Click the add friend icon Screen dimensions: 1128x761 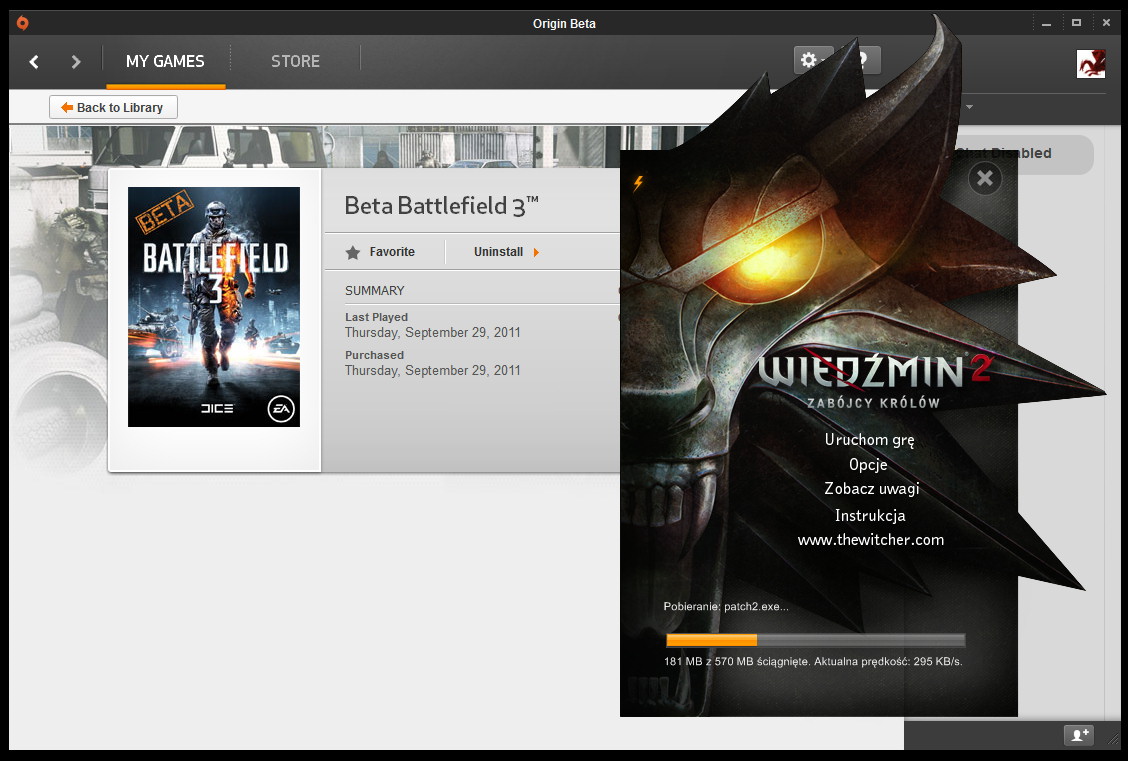[1079, 735]
